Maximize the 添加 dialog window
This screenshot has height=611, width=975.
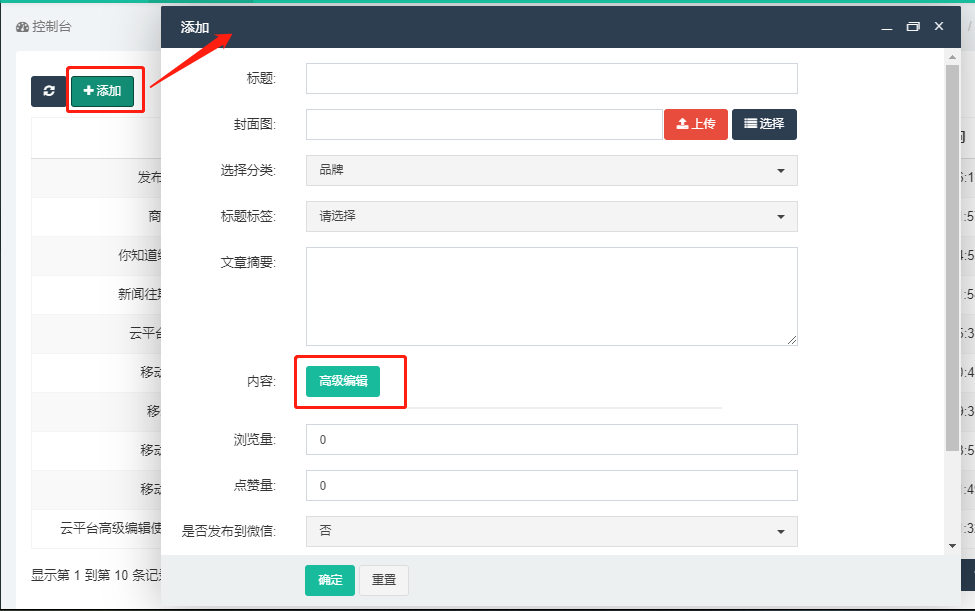click(912, 27)
